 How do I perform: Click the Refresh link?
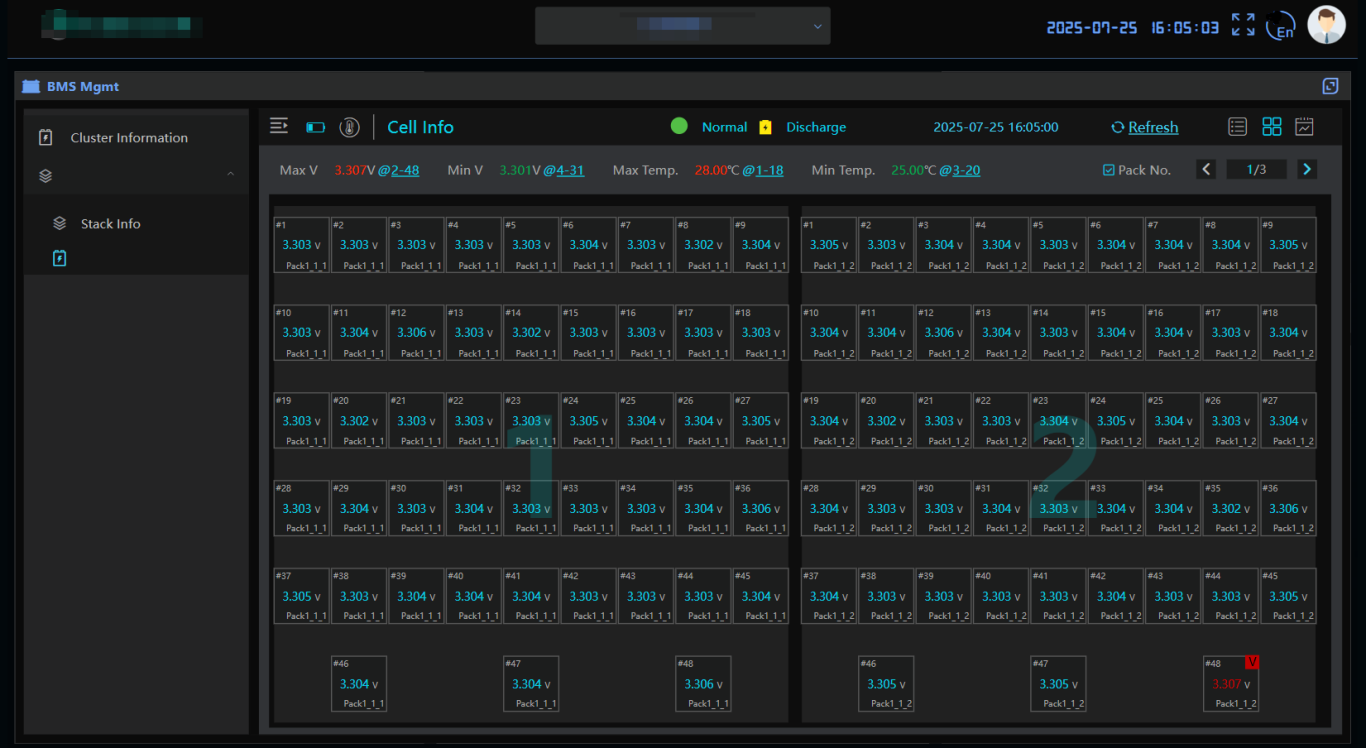click(1152, 127)
